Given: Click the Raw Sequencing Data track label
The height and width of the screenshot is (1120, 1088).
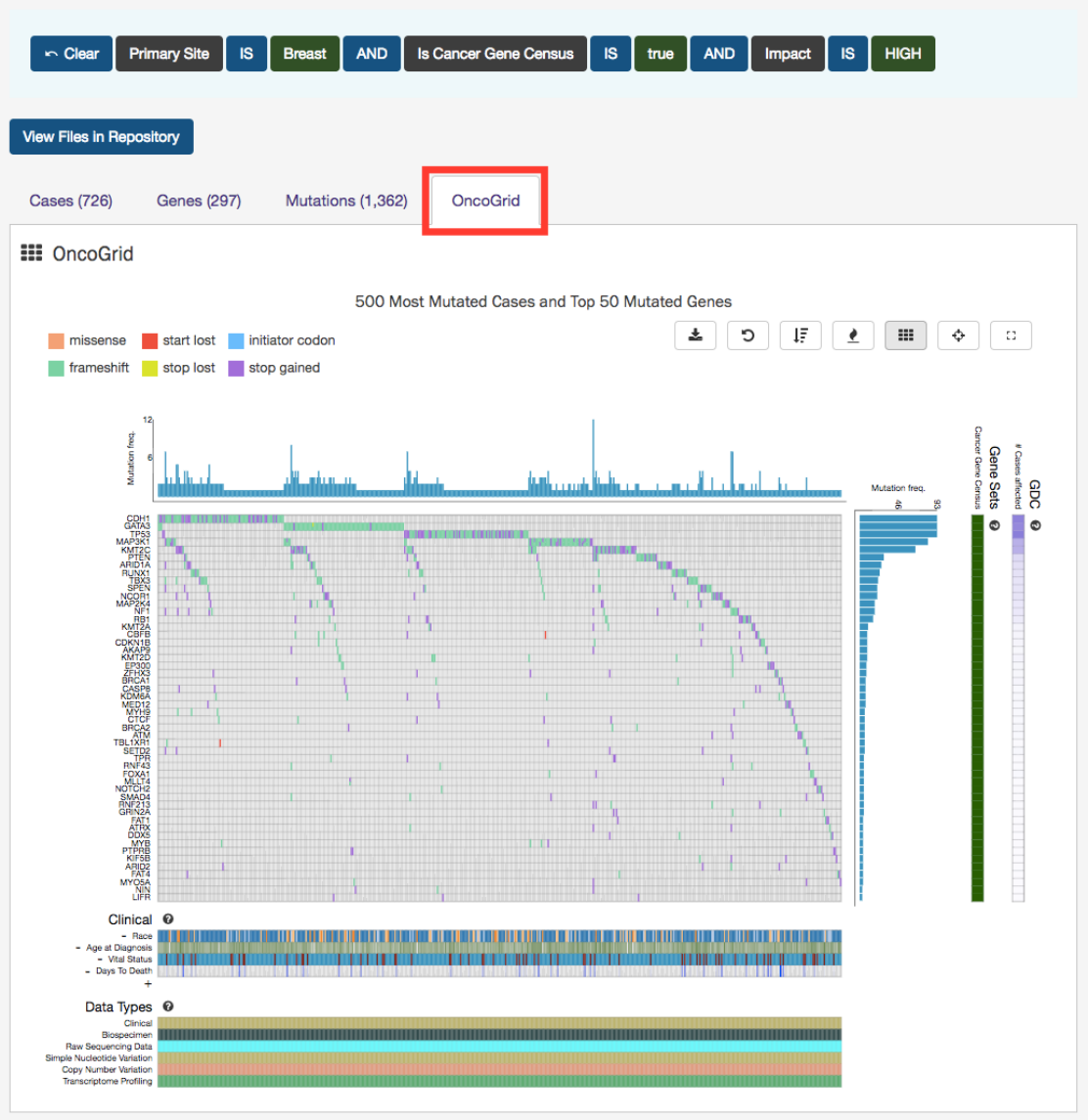Looking at the screenshot, I should [109, 1047].
